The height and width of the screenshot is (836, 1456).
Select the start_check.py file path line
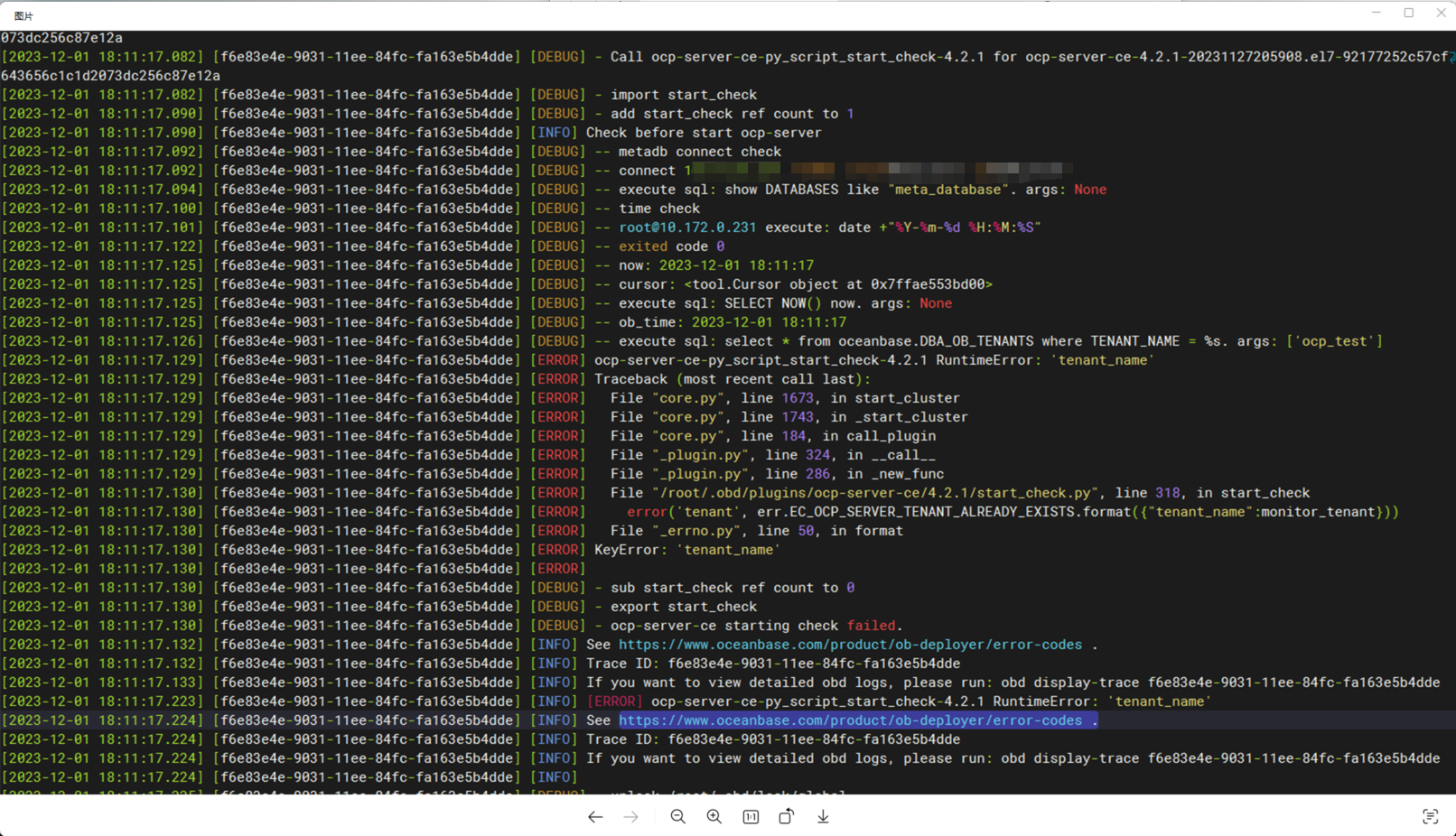tap(960, 493)
